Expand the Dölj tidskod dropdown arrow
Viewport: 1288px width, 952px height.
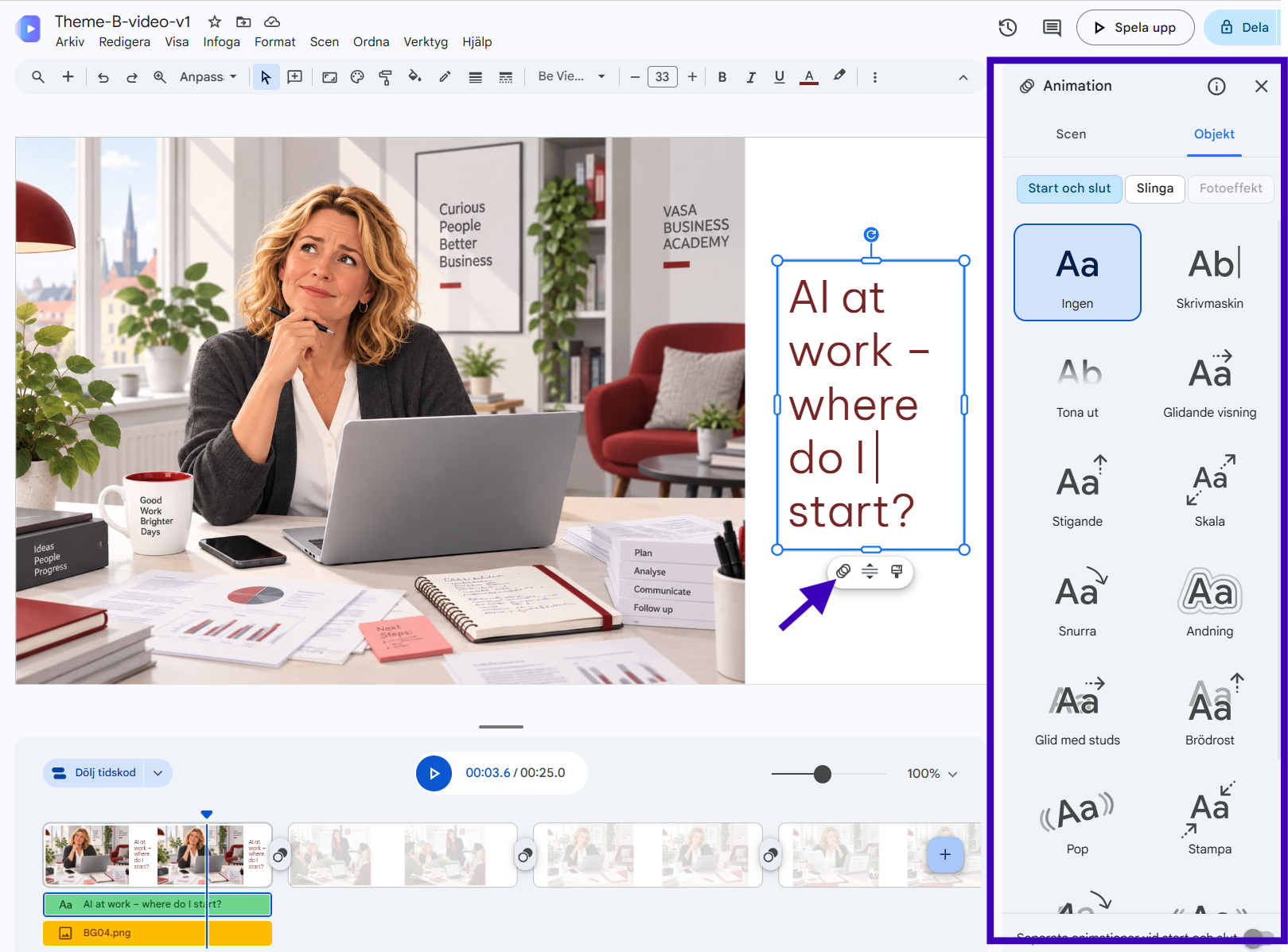pos(158,773)
